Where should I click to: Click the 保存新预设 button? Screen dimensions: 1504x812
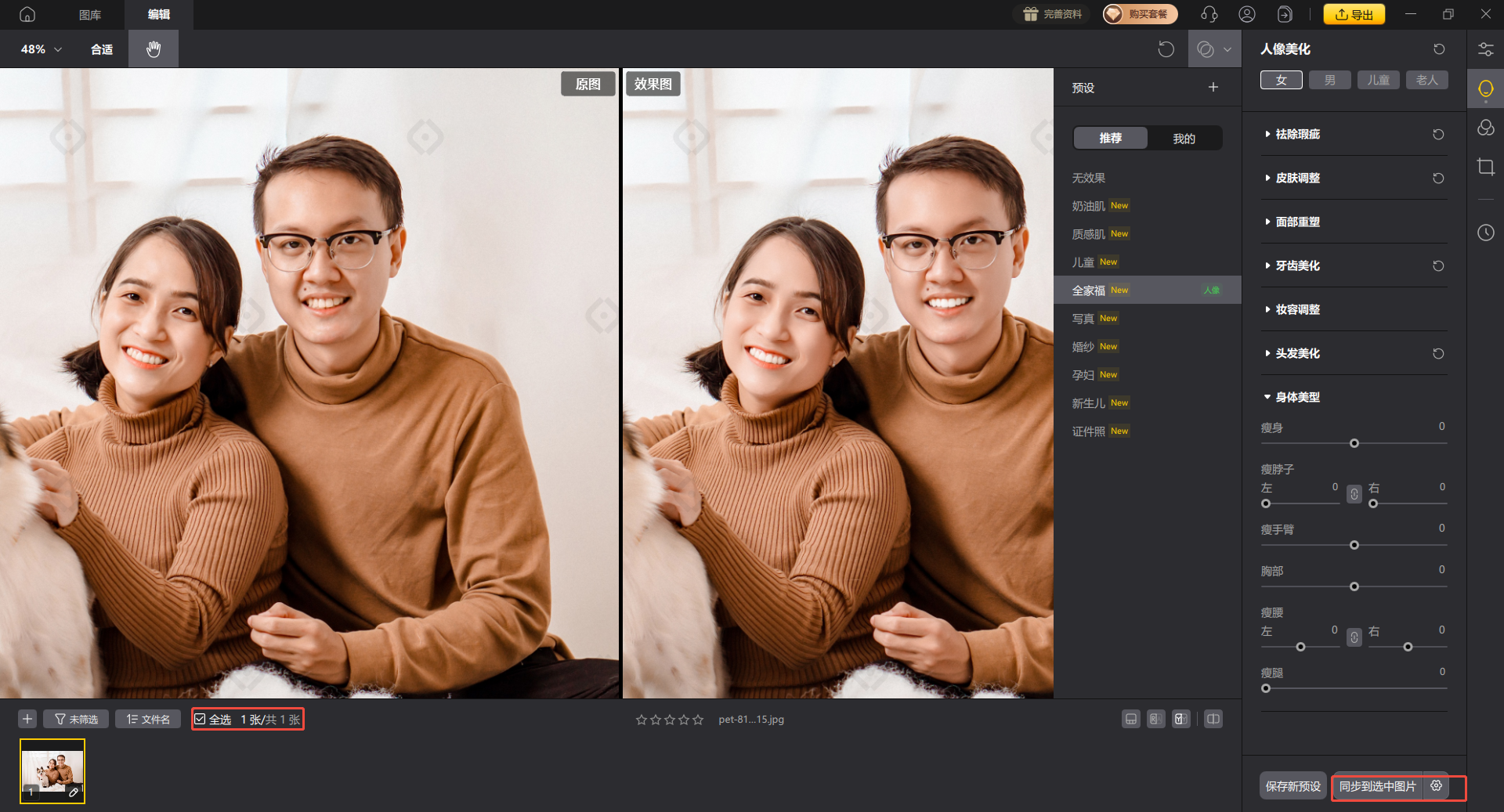coord(1292,785)
